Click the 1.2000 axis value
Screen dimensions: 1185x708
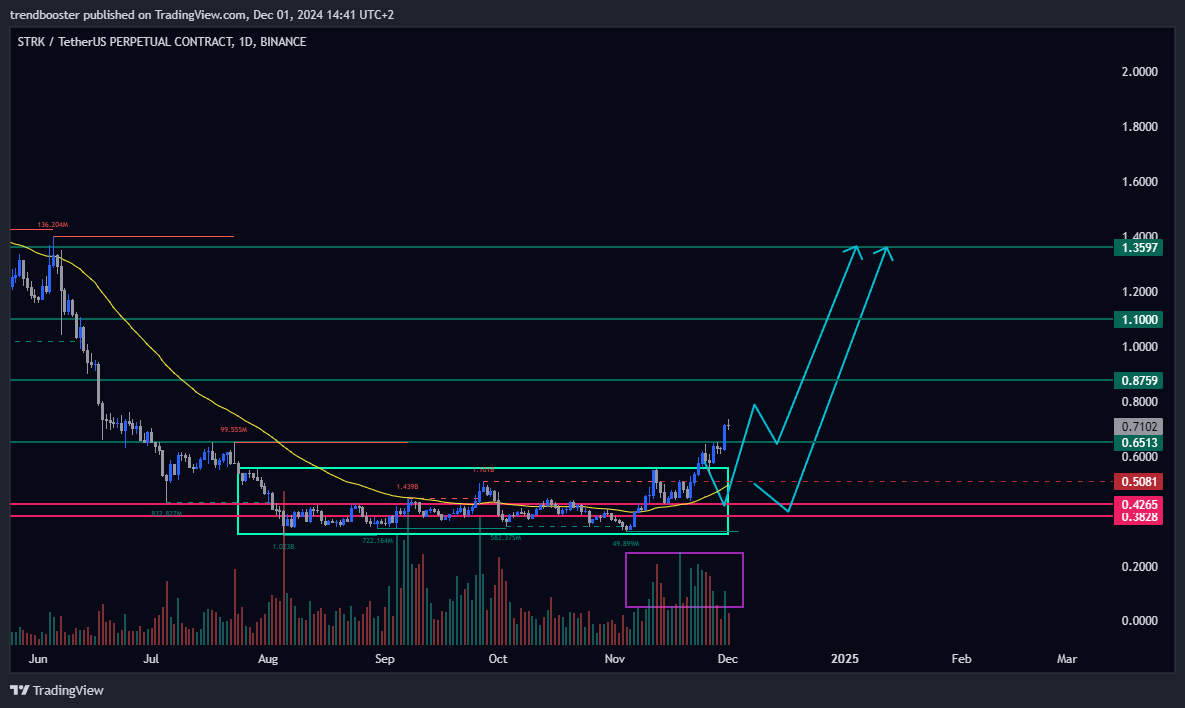1139,292
